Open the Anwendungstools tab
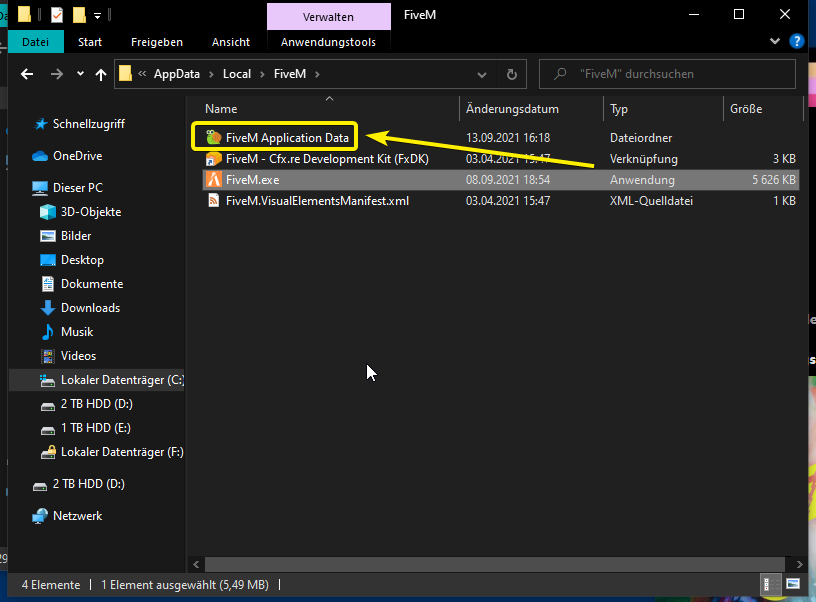Screen dimensions: 816x602 [x=328, y=42]
